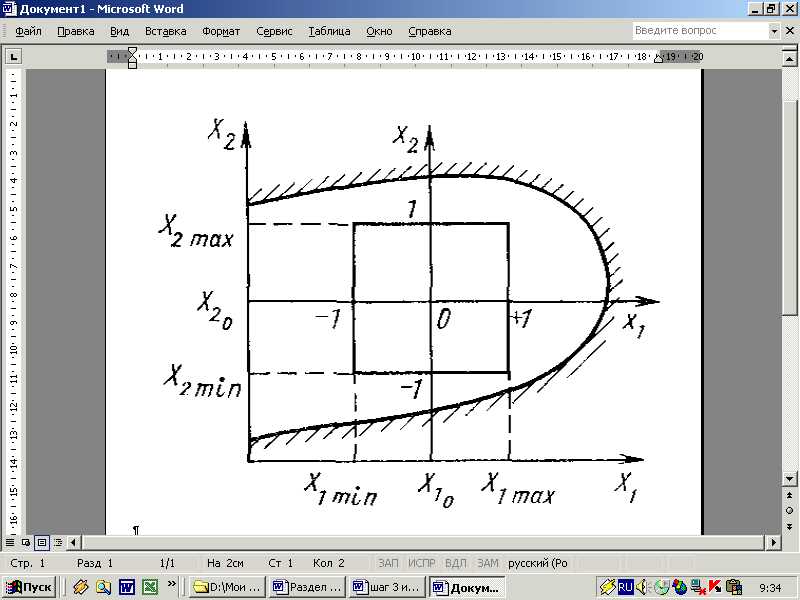Screen dimensions: 800x600
Task: Open the Вид menu
Action: point(119,31)
